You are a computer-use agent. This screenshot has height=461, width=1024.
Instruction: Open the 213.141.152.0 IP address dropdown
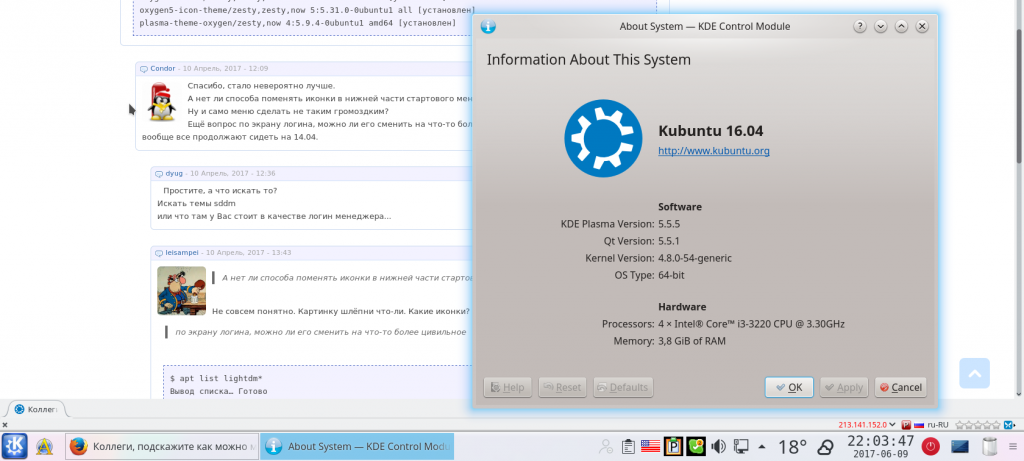(867, 425)
